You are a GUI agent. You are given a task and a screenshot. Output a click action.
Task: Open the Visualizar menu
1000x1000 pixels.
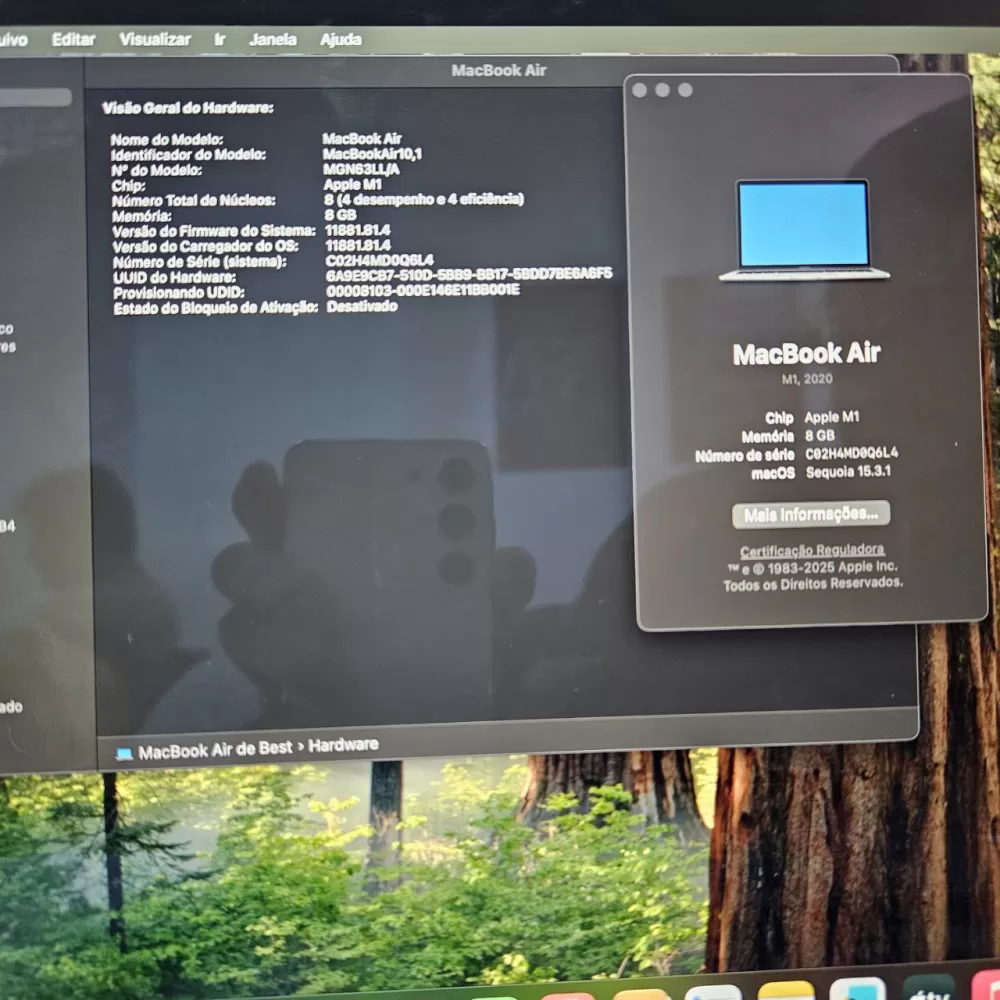(x=155, y=40)
